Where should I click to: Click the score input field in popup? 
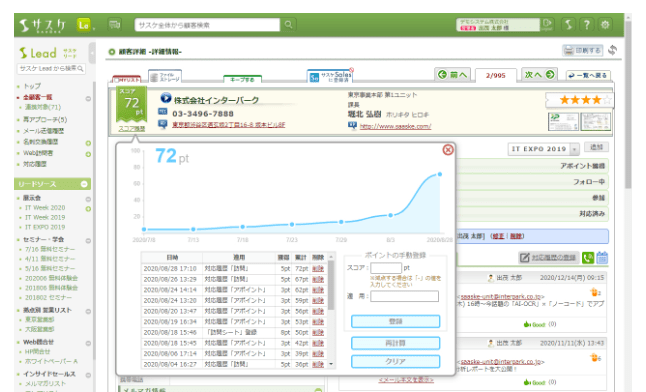(x=386, y=268)
